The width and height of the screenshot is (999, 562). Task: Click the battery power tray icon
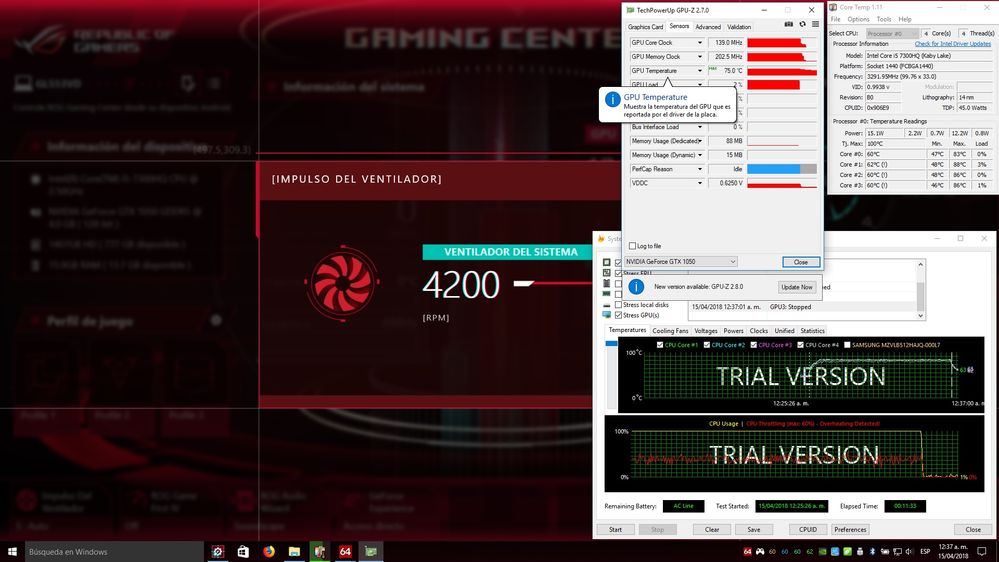pos(885,551)
